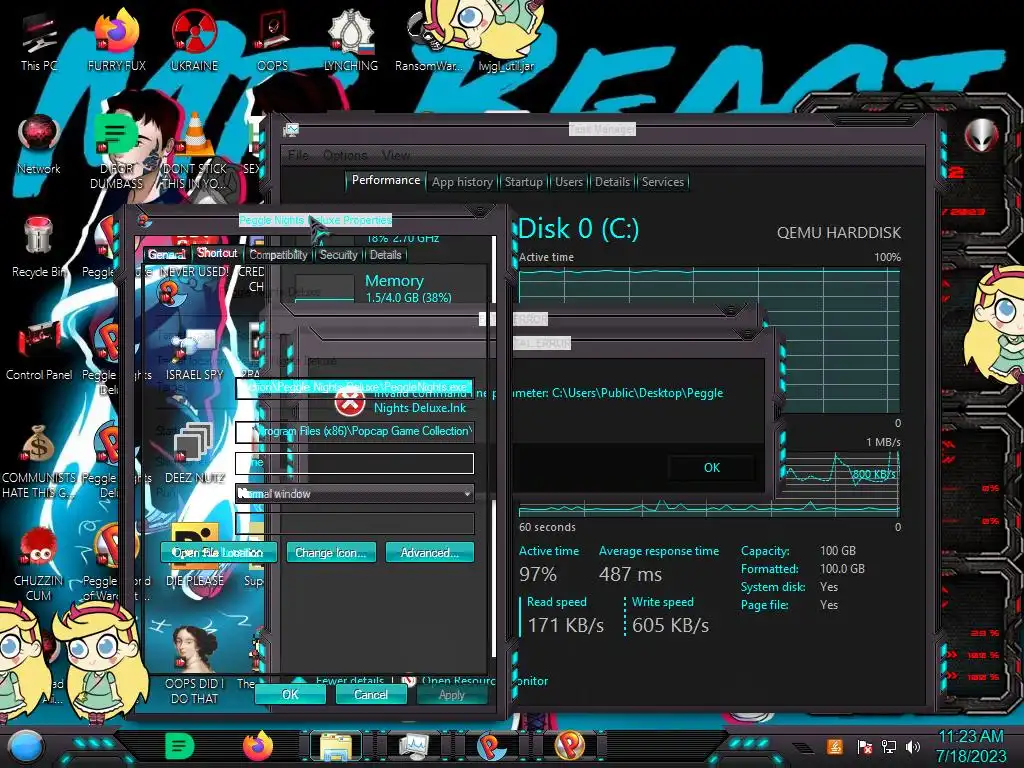Launch Firefox from the taskbar

pos(258,746)
